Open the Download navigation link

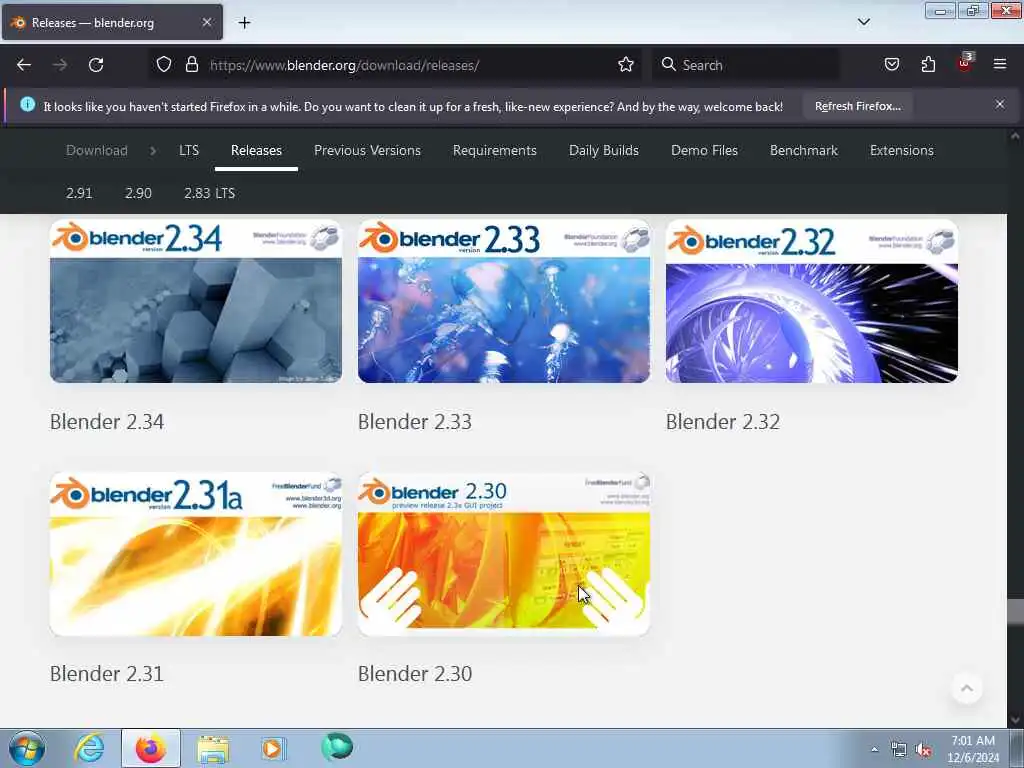tap(97, 150)
